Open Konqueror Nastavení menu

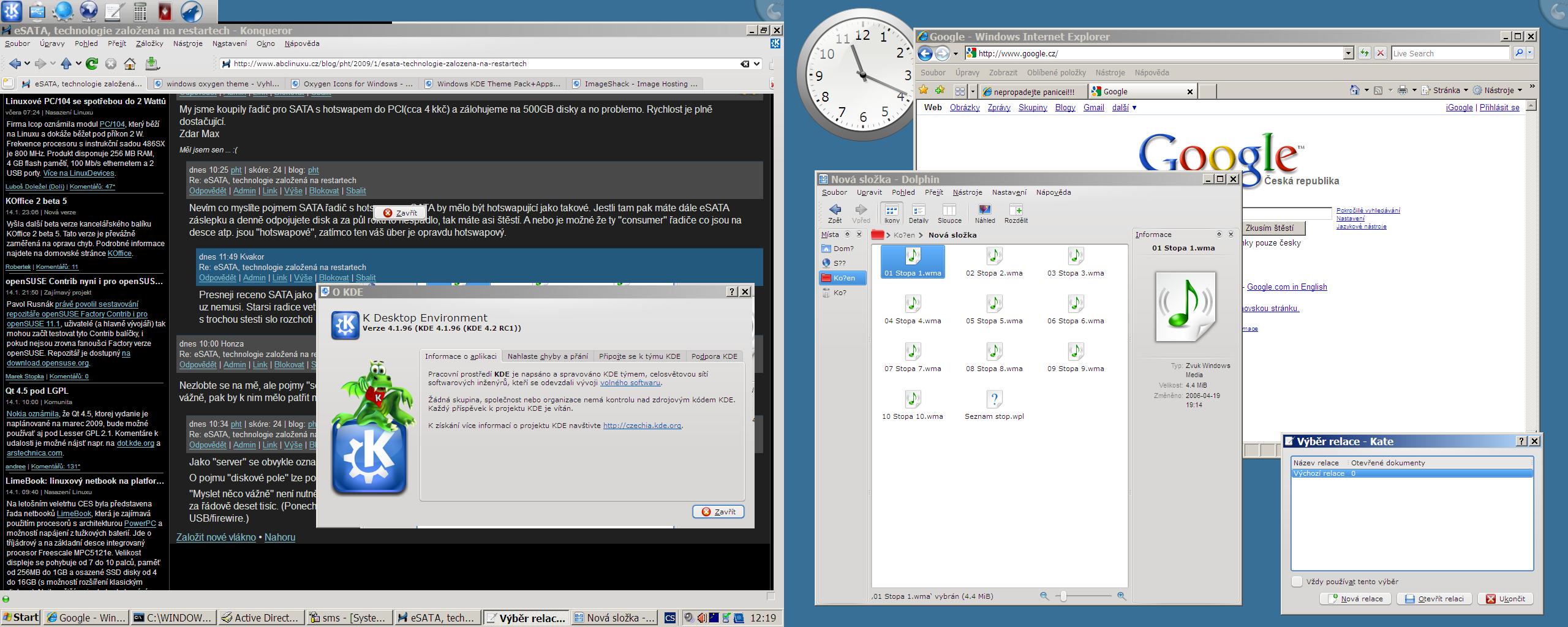point(230,43)
